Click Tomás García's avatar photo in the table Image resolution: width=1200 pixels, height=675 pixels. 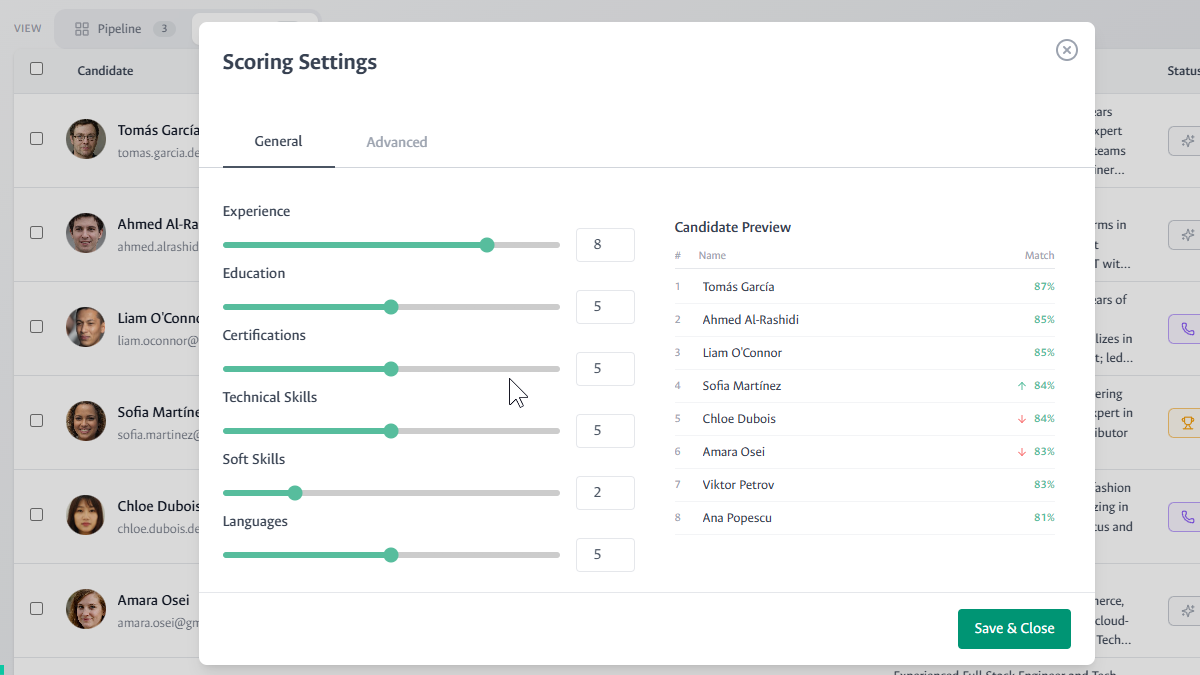86,139
